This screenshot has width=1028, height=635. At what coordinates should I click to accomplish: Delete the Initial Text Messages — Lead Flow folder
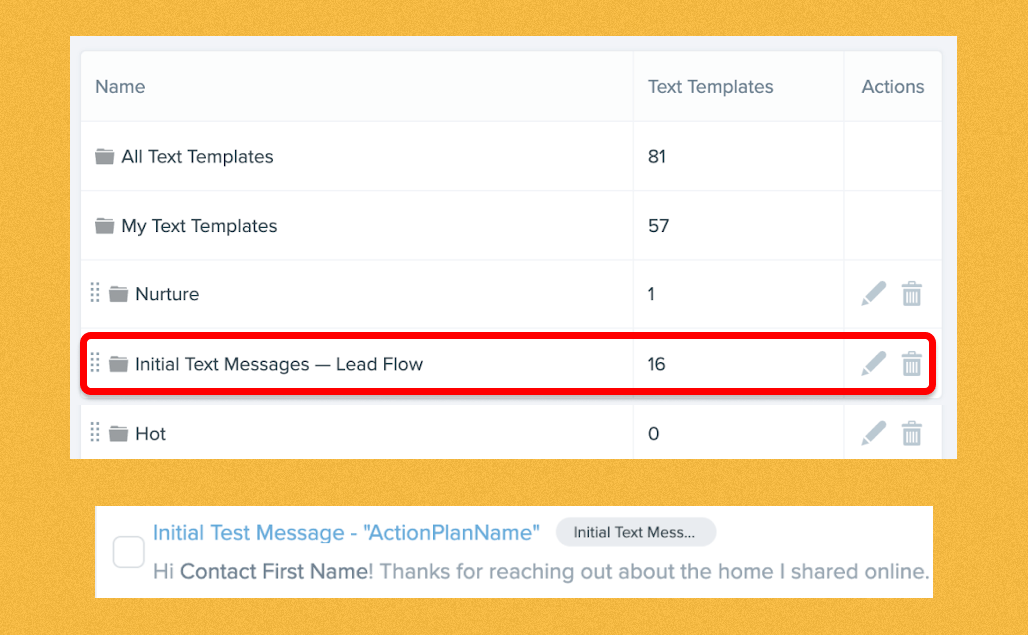pyautogui.click(x=911, y=364)
